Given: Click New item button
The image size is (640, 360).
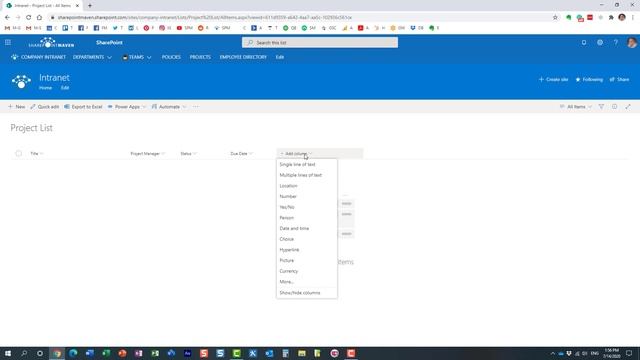Looking at the screenshot, I should pos(17,107).
